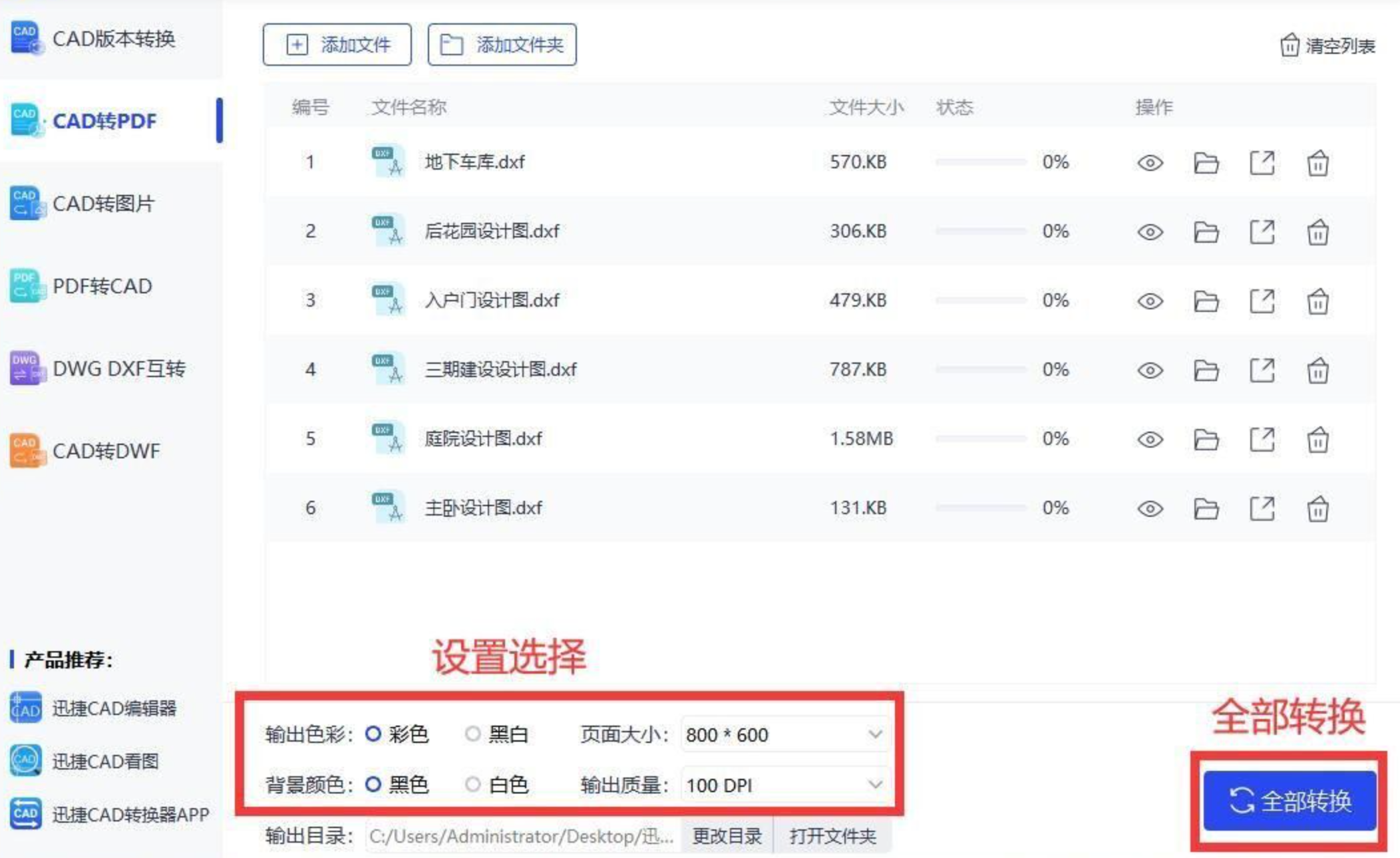Select 黑色 background color option
Viewport: 1400px width, 858px height.
[373, 785]
